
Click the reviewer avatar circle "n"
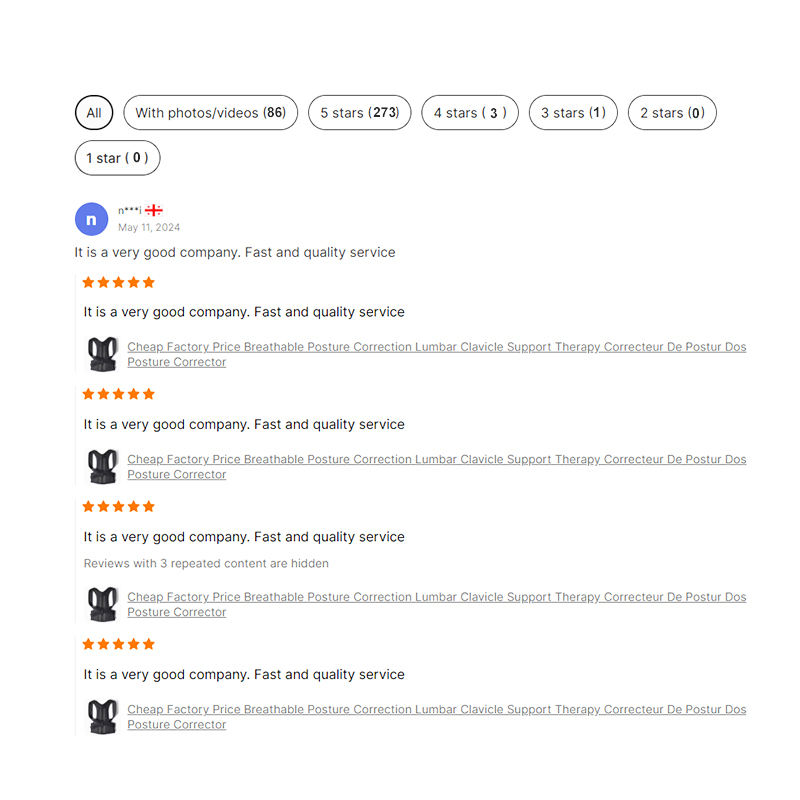[91, 219]
